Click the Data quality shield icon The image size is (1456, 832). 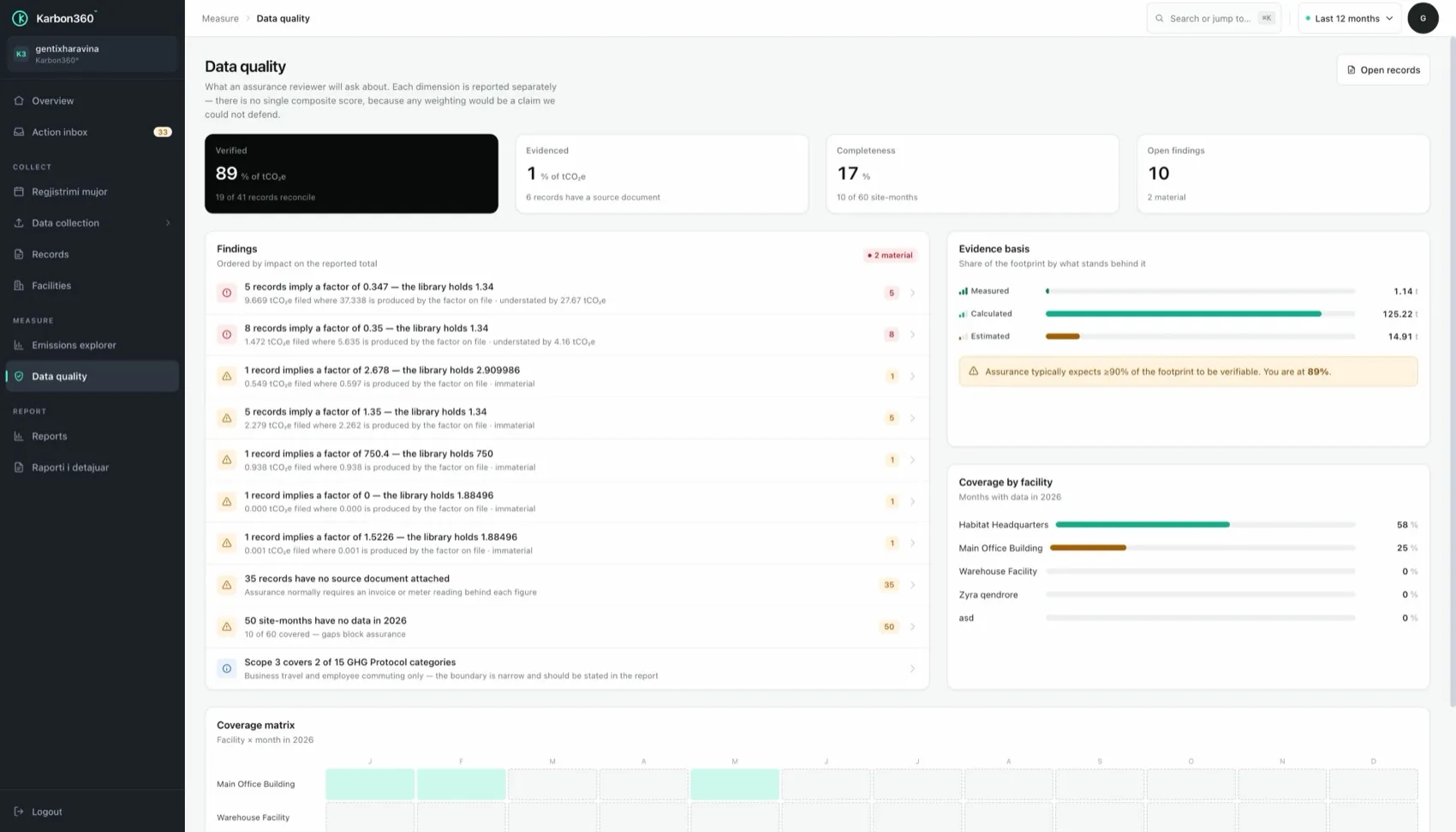[19, 377]
